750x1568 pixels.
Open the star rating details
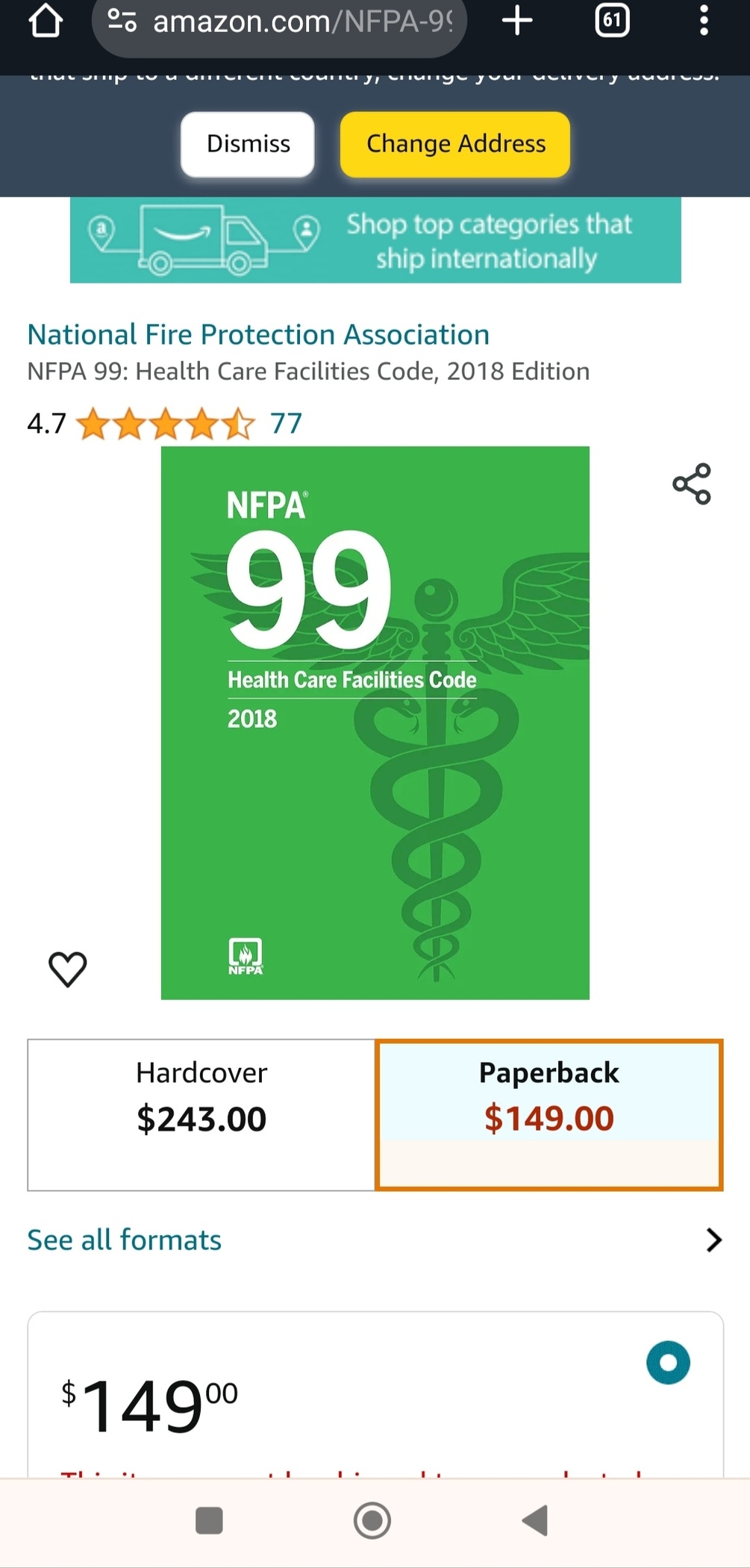164,422
